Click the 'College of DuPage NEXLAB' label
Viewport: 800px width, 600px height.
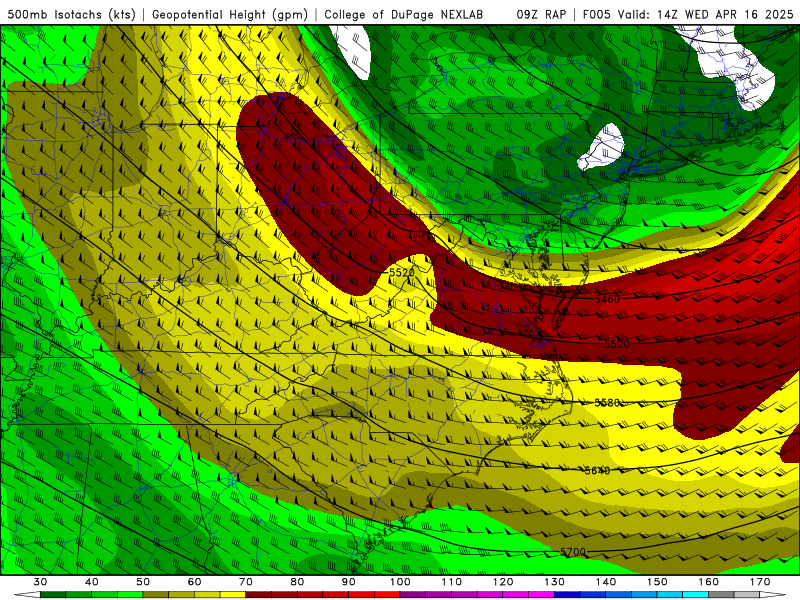click(404, 14)
